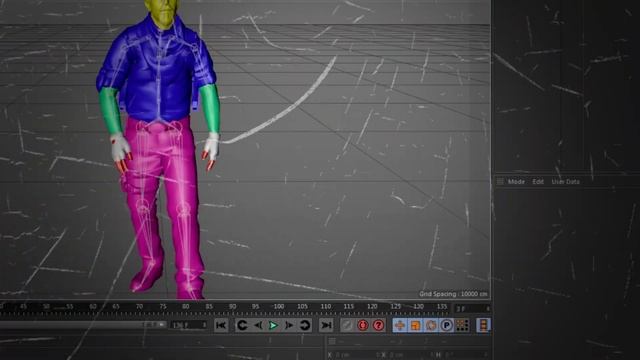Toggle Scale key recording icon
This screenshot has height=360, width=640.
pyautogui.click(x=415, y=325)
